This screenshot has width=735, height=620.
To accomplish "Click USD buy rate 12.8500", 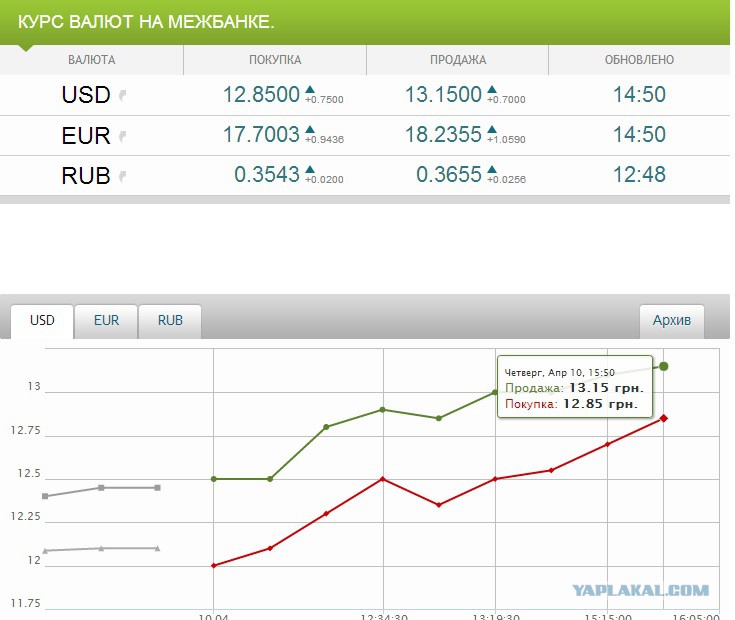I will coord(261,95).
